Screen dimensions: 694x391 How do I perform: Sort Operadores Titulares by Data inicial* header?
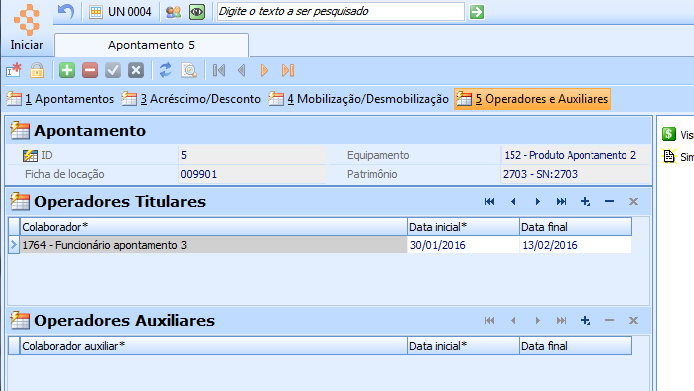463,227
